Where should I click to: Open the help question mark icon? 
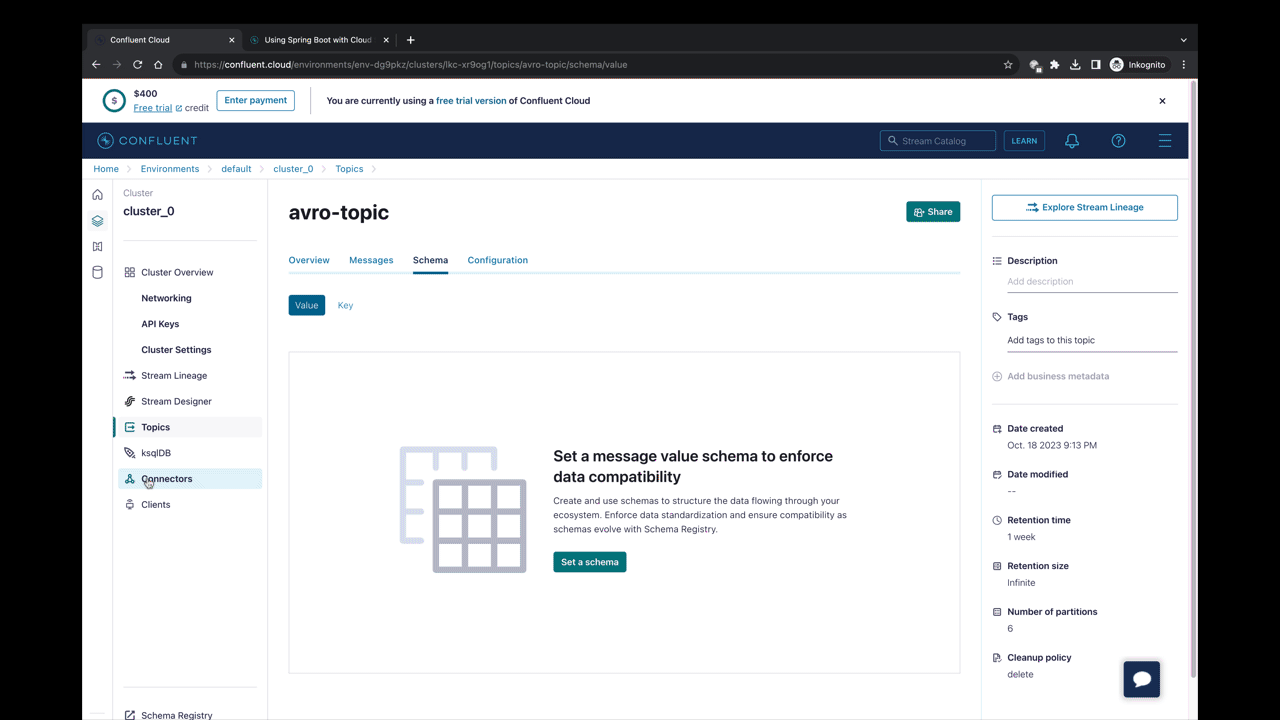[1118, 141]
